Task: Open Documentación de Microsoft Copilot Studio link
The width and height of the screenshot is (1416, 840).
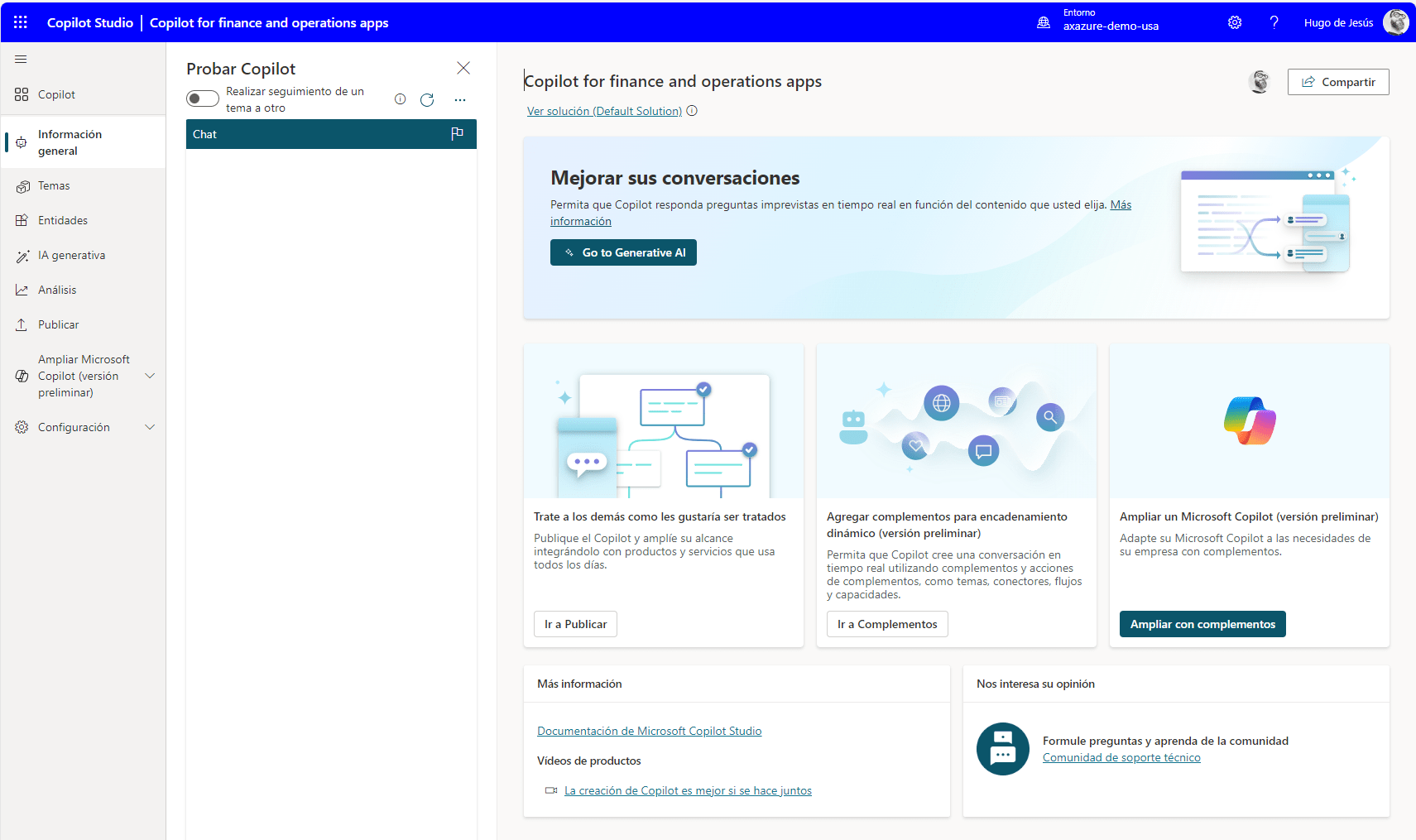Action: pyautogui.click(x=649, y=731)
